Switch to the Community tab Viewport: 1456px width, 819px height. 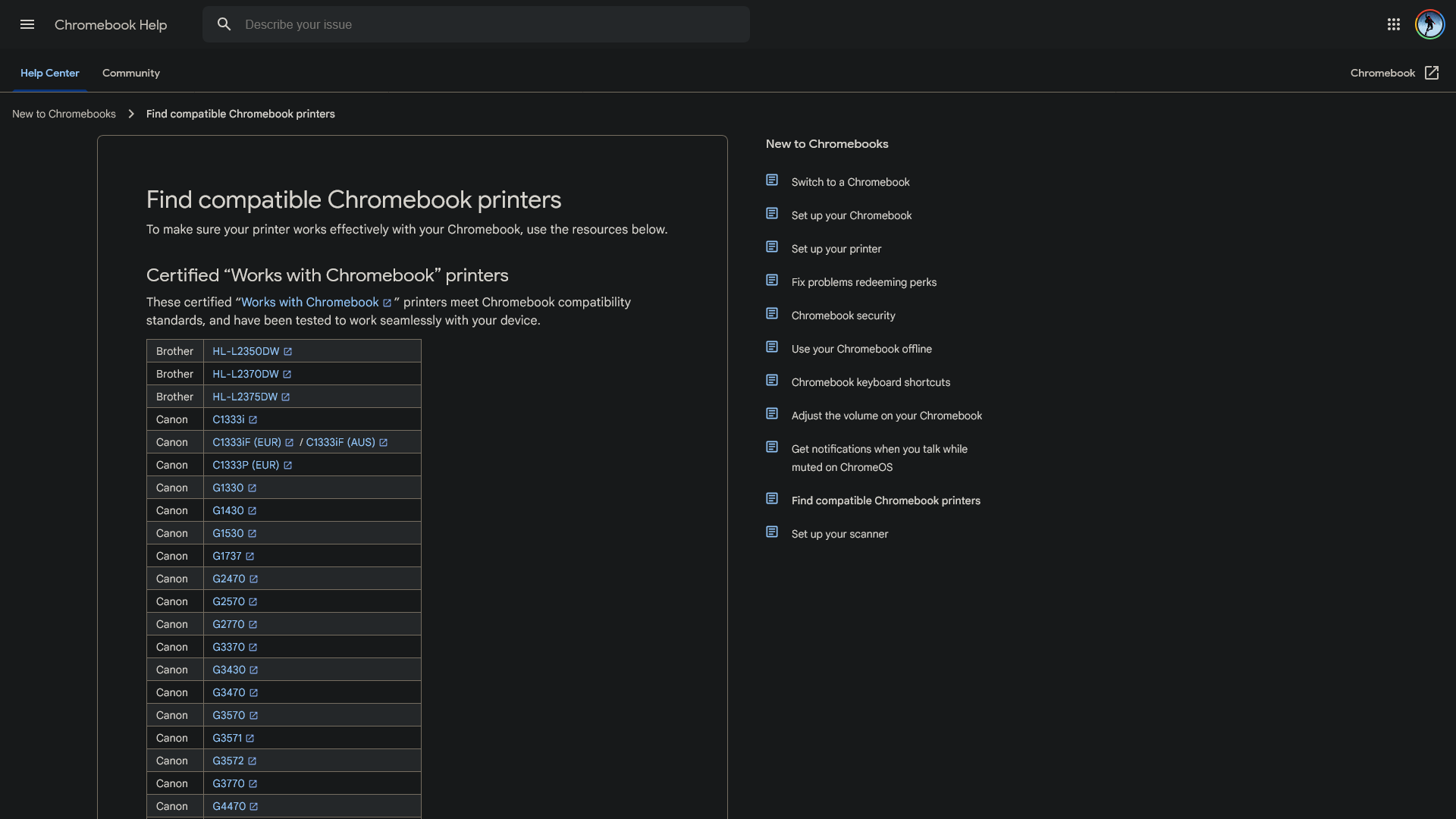tap(130, 73)
